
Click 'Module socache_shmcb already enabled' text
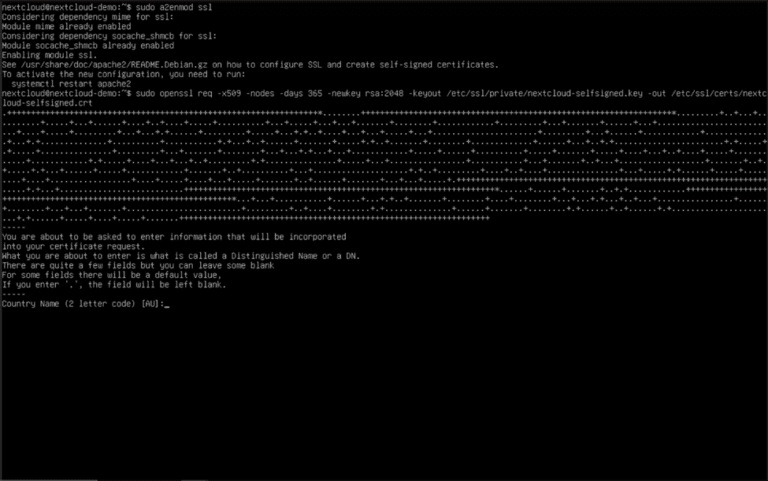coord(88,46)
